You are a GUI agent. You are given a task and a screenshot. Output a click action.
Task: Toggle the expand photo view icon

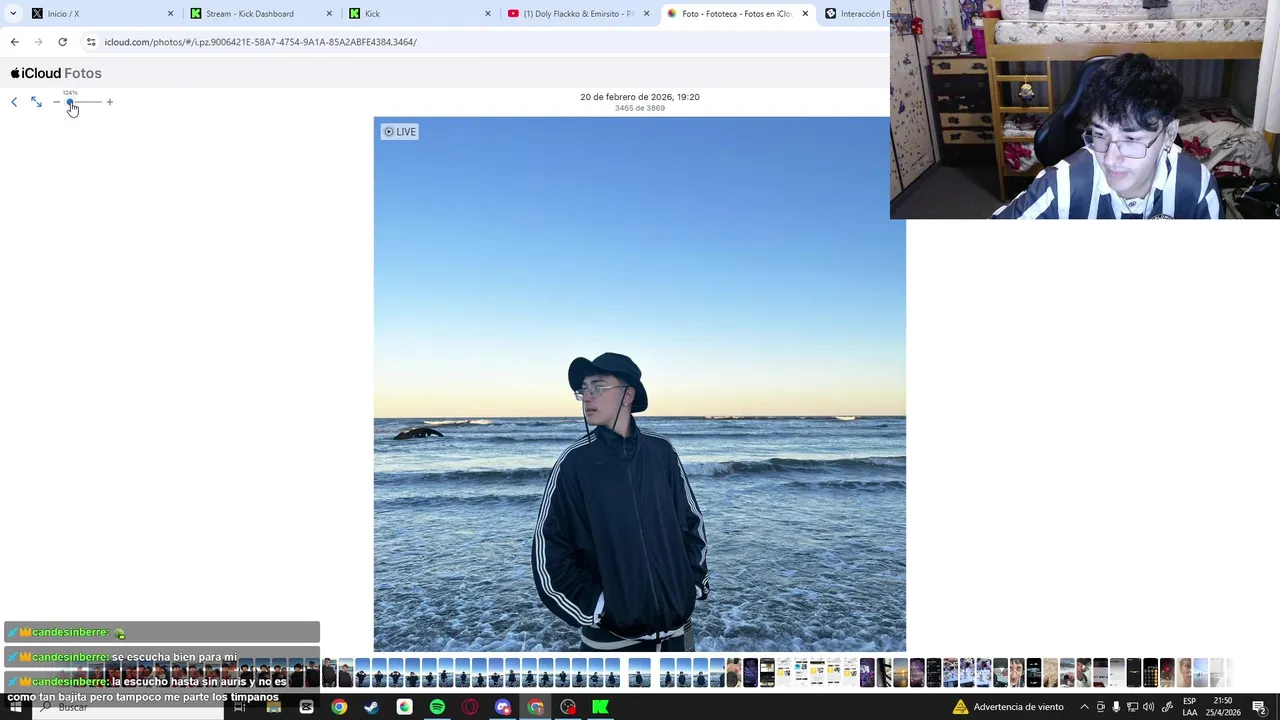36,102
